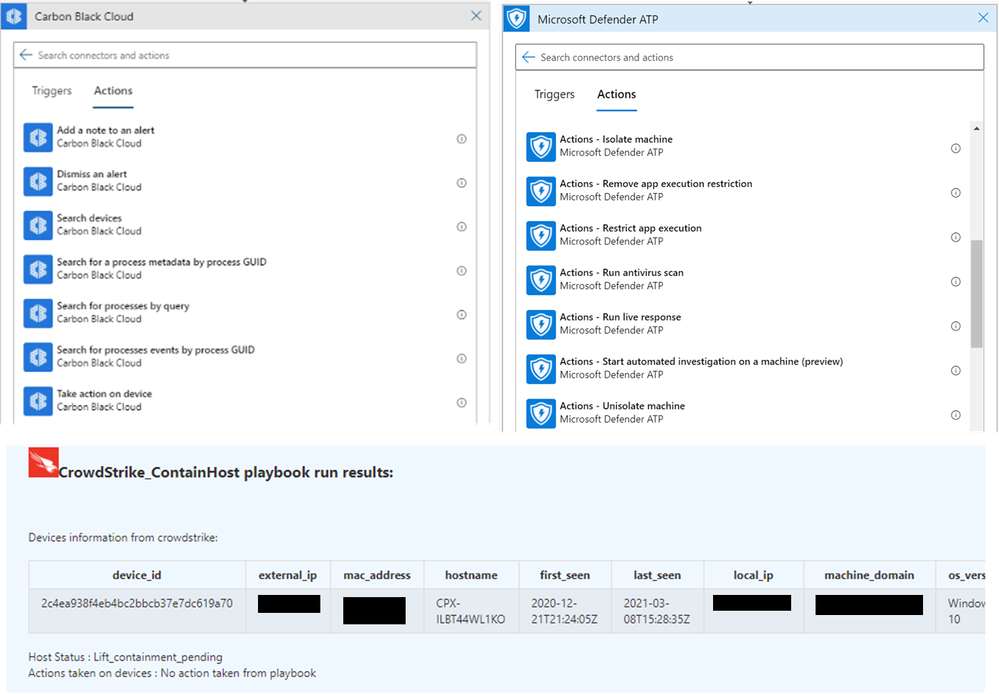The image size is (999, 694).
Task: Click the shield icon beside 'Remove app execution restriction'
Action: (x=541, y=191)
